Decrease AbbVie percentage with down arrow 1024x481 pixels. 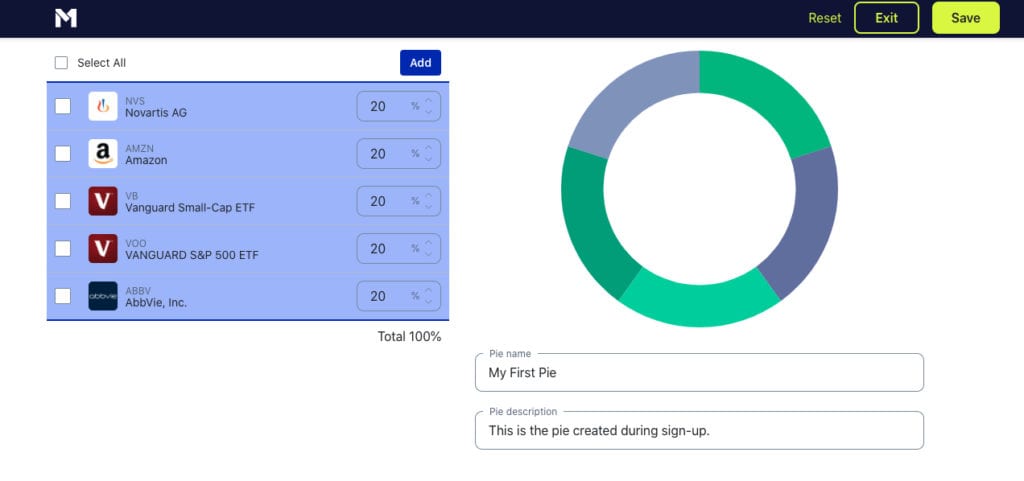click(428, 302)
